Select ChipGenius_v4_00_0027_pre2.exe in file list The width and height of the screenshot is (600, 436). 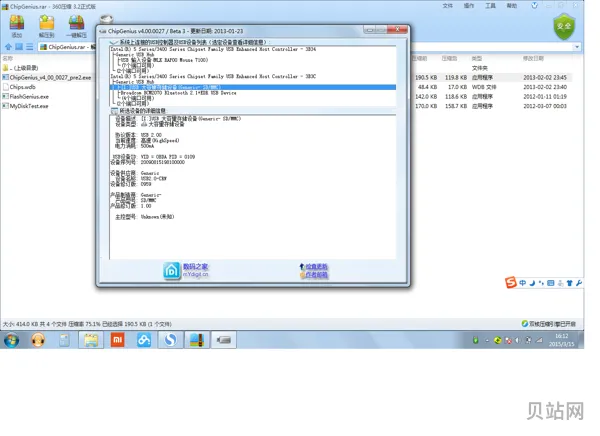(x=47, y=77)
